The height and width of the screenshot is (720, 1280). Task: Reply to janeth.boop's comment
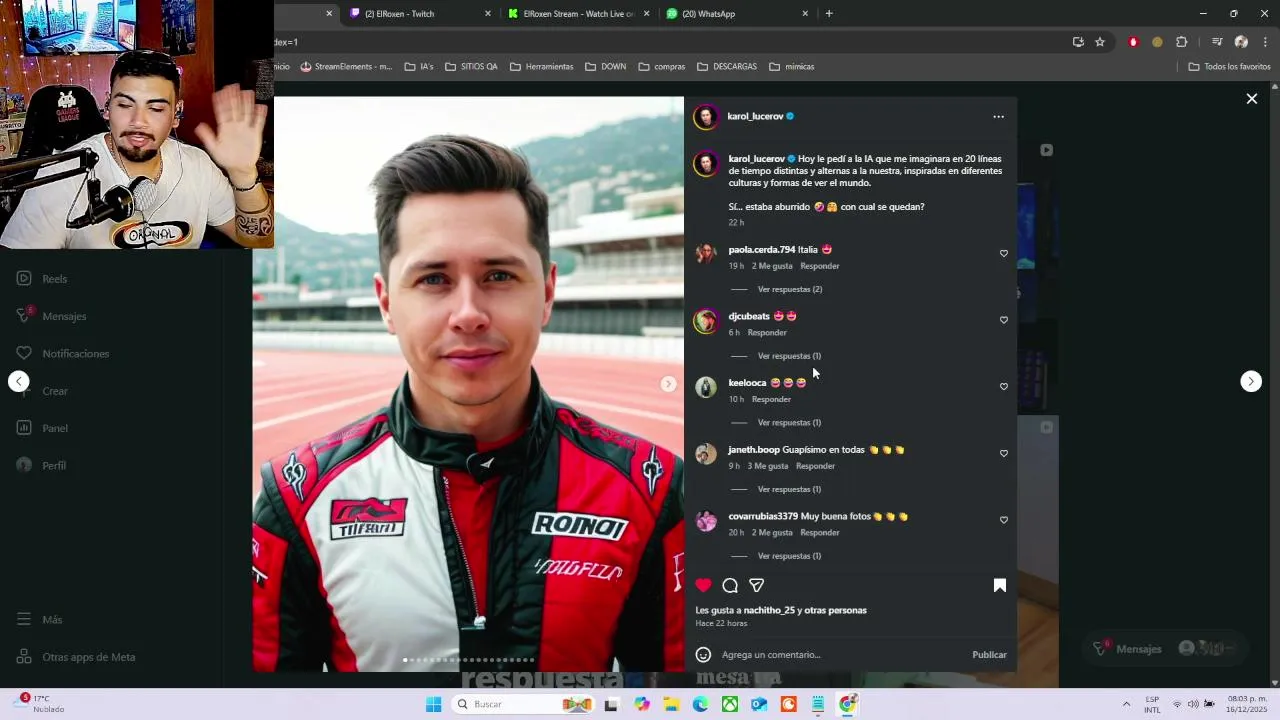pyautogui.click(x=815, y=466)
